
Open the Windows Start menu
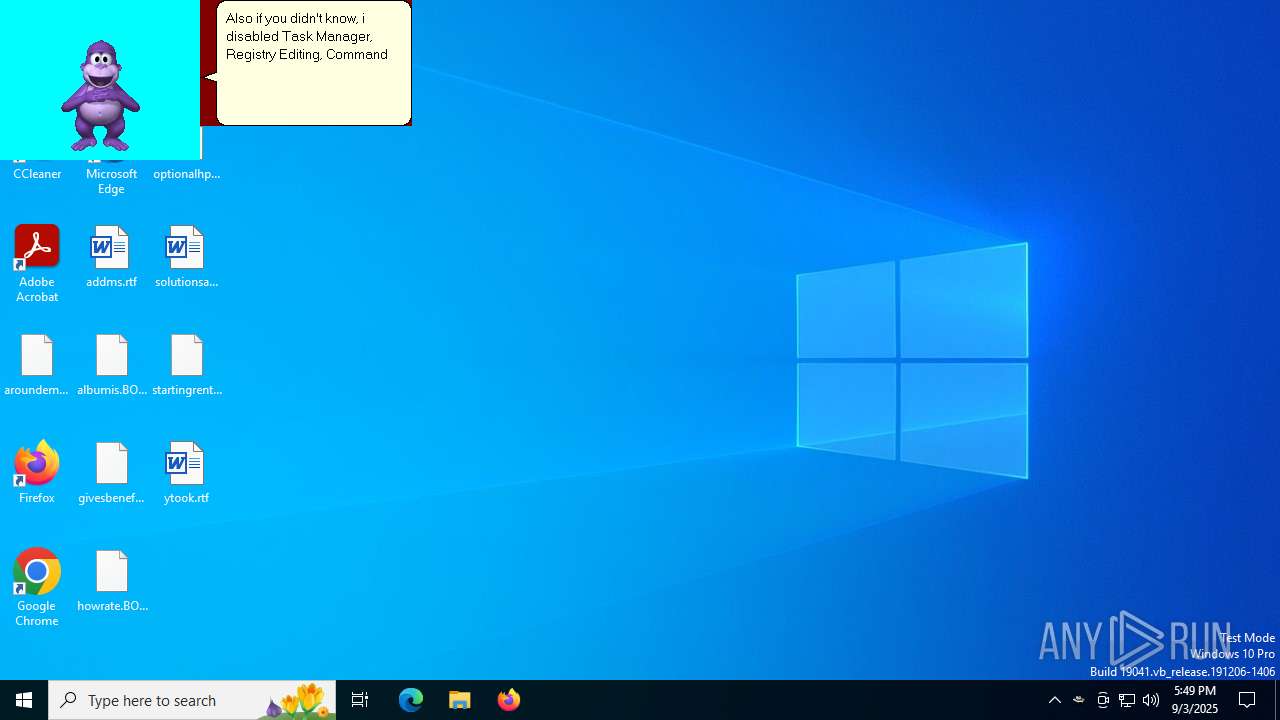point(24,700)
